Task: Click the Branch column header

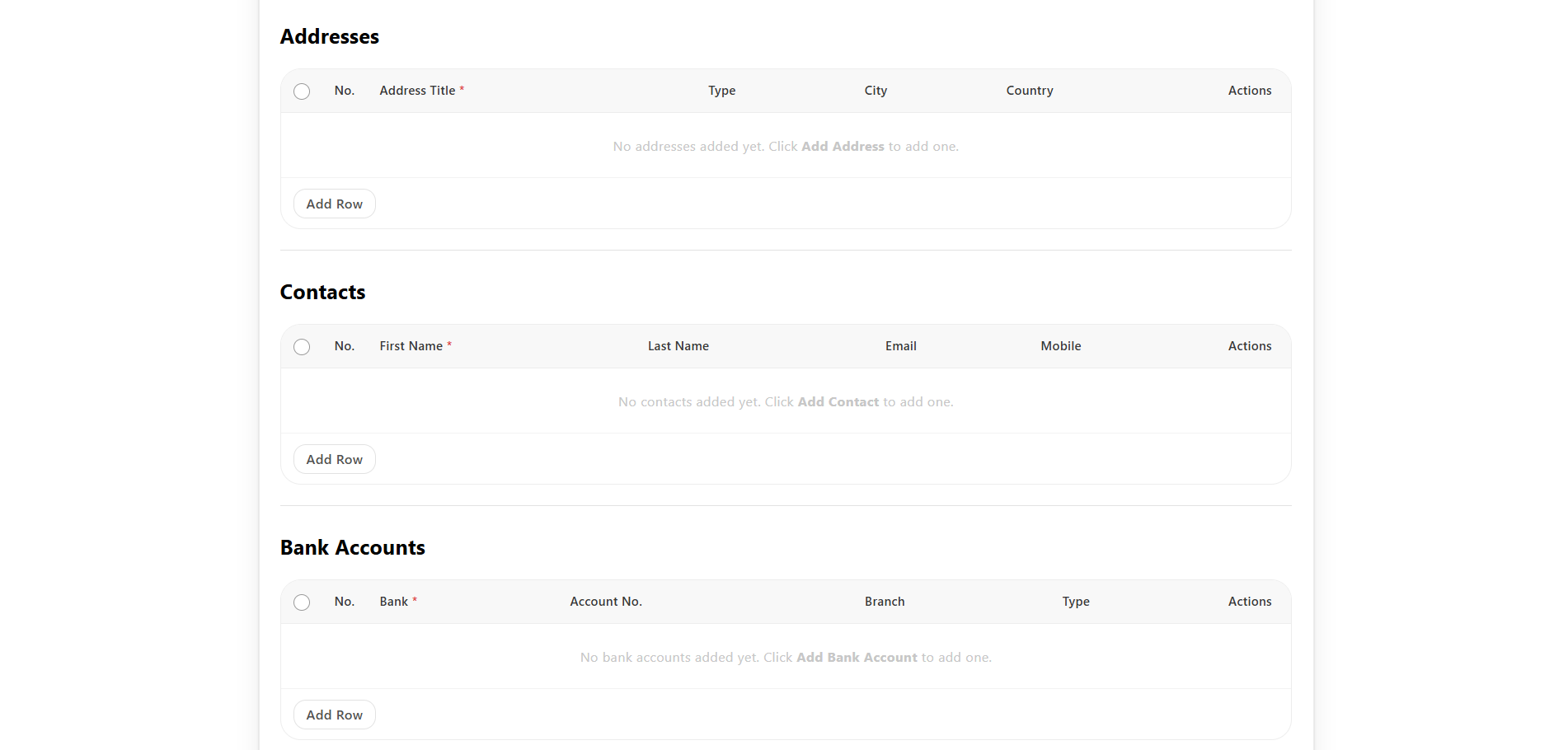Action: [885, 602]
